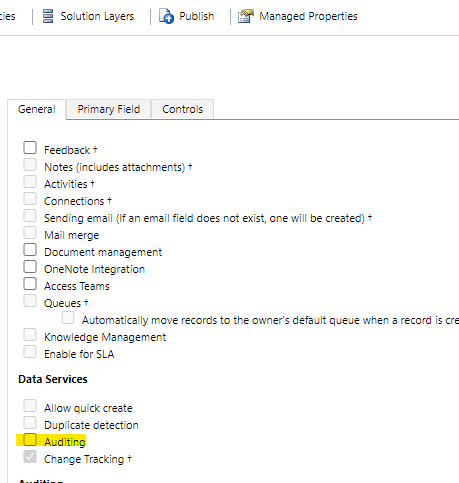The width and height of the screenshot is (459, 483).
Task: Toggle the Queues checkbox
Action: point(30,300)
